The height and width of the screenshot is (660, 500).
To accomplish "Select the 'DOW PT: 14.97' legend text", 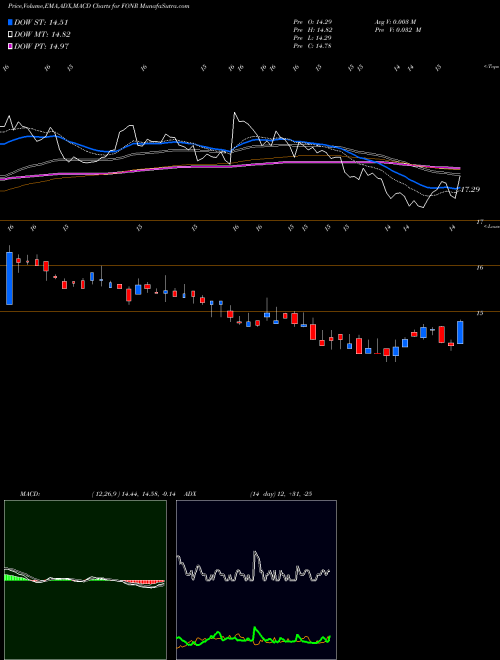I will 41,46.
